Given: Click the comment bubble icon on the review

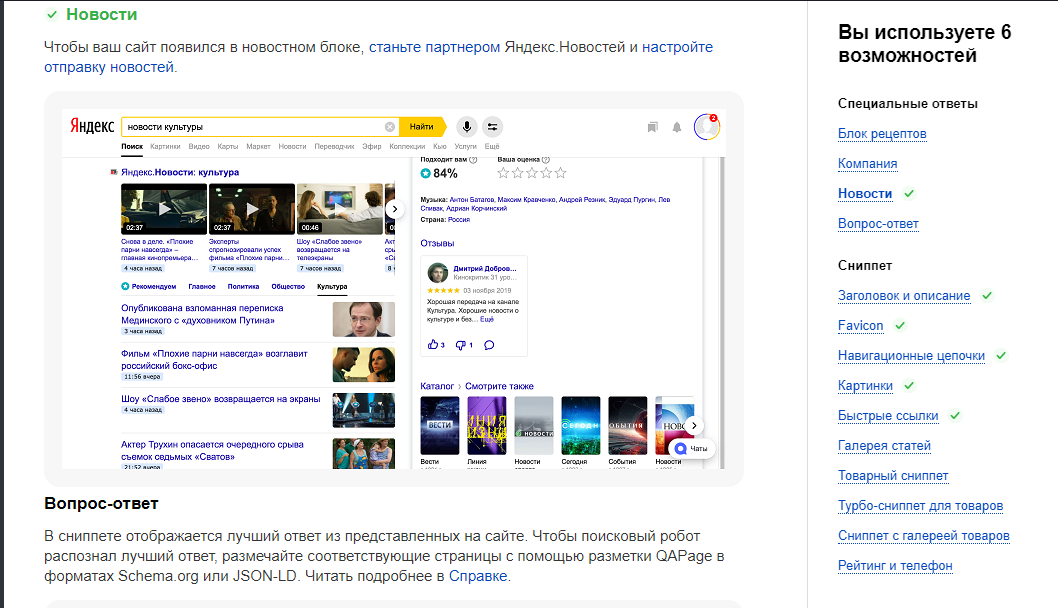Looking at the screenshot, I should point(489,345).
